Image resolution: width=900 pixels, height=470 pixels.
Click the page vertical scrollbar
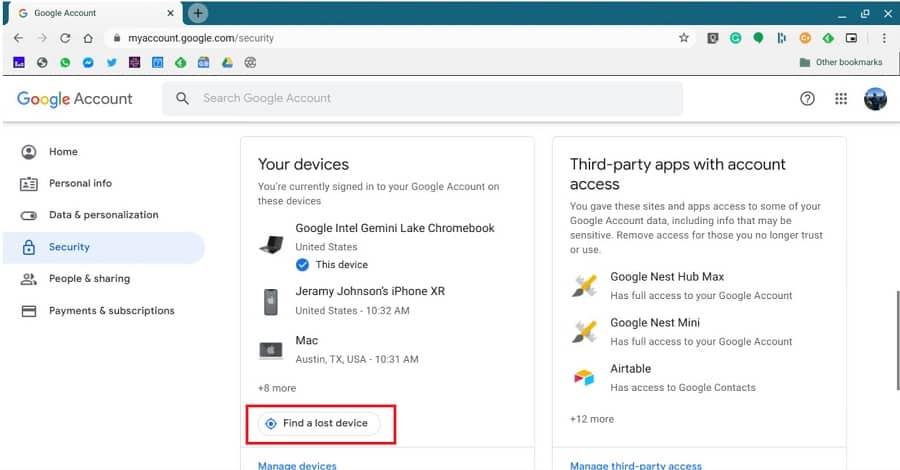(897, 341)
